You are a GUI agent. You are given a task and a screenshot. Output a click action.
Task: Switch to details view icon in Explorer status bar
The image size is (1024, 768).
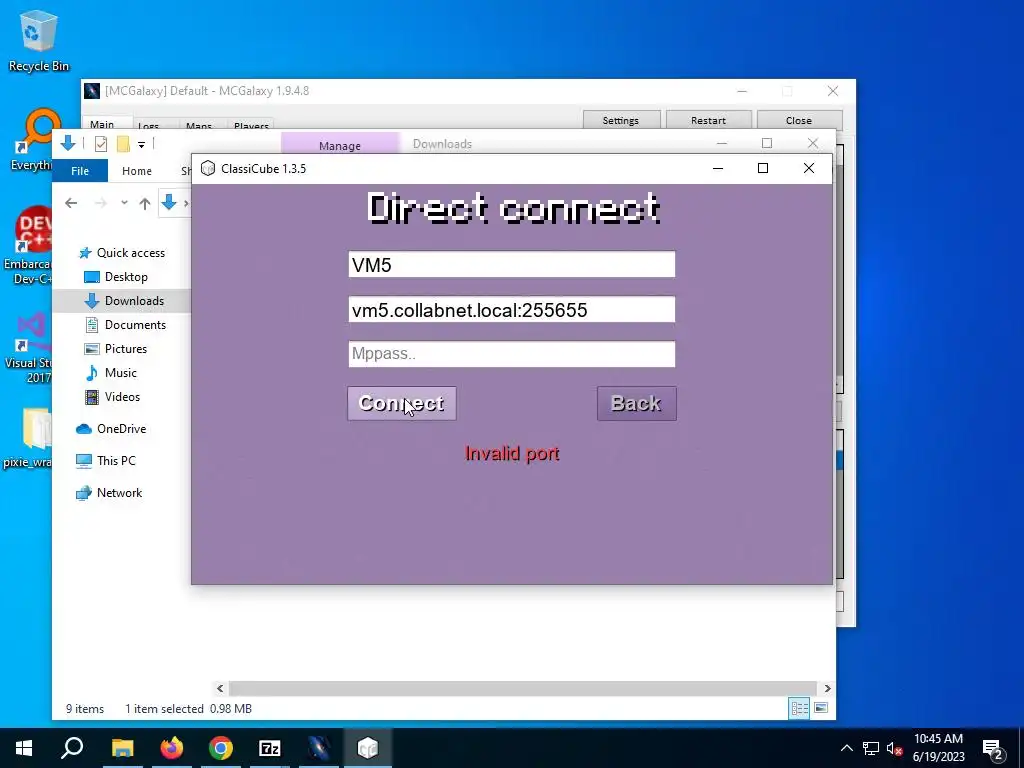pyautogui.click(x=799, y=709)
